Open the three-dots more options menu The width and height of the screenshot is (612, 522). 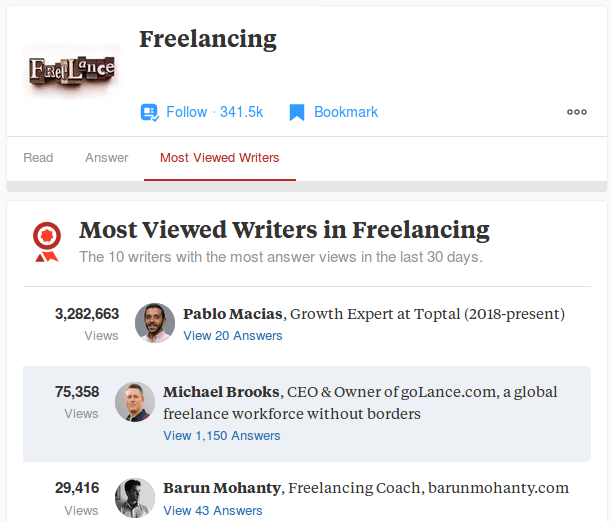tap(577, 112)
